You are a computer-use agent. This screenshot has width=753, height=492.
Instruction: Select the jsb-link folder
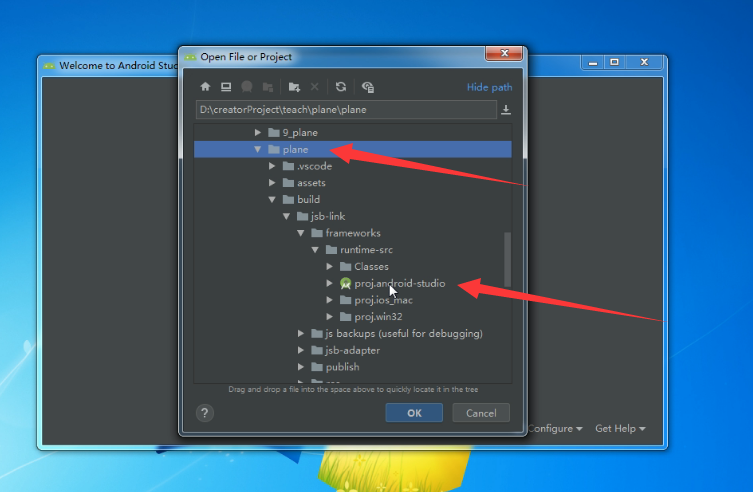pyautogui.click(x=328, y=216)
